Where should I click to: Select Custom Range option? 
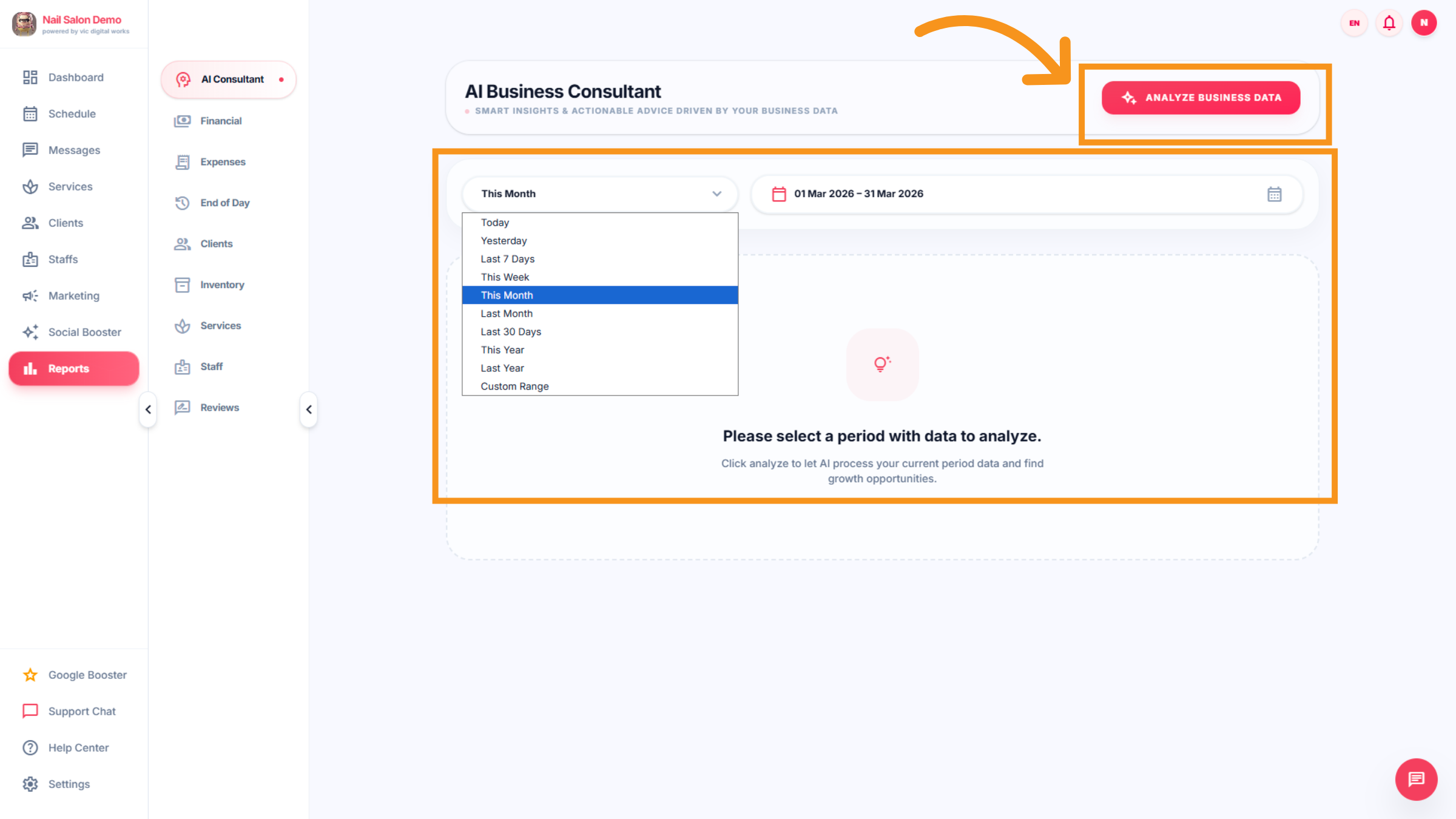[514, 386]
